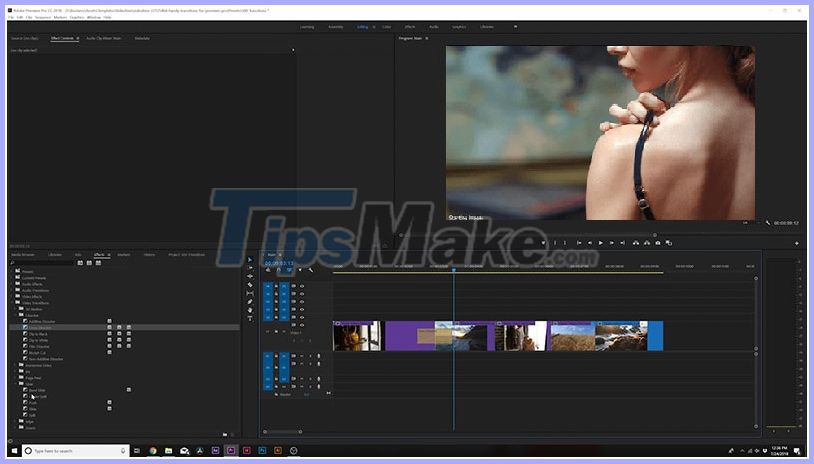
Task: Open the Effect Controls tab
Action: [x=62, y=38]
